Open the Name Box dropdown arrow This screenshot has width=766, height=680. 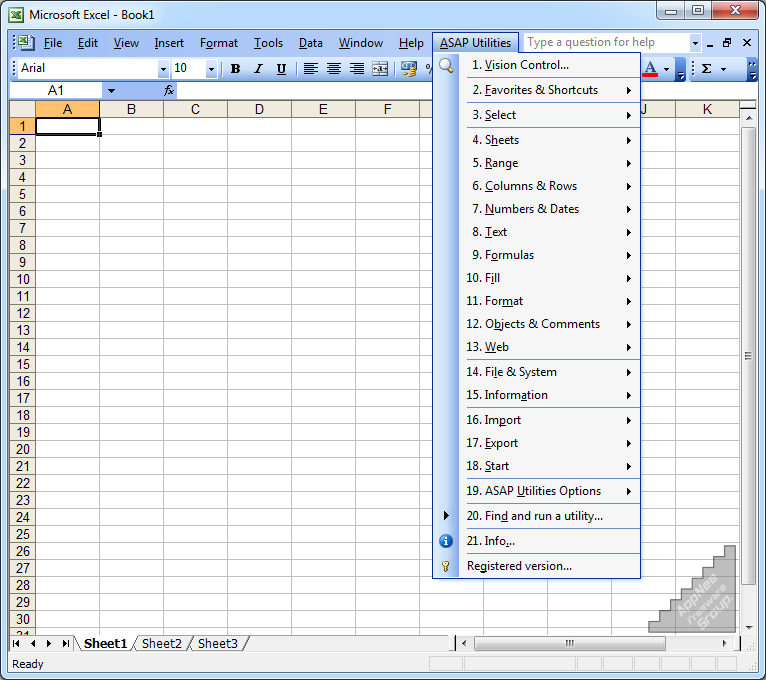tap(111, 90)
